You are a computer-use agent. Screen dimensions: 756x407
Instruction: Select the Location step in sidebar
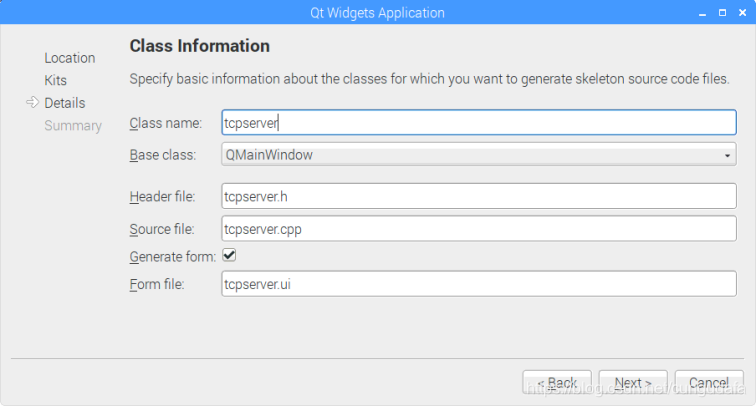coord(70,58)
